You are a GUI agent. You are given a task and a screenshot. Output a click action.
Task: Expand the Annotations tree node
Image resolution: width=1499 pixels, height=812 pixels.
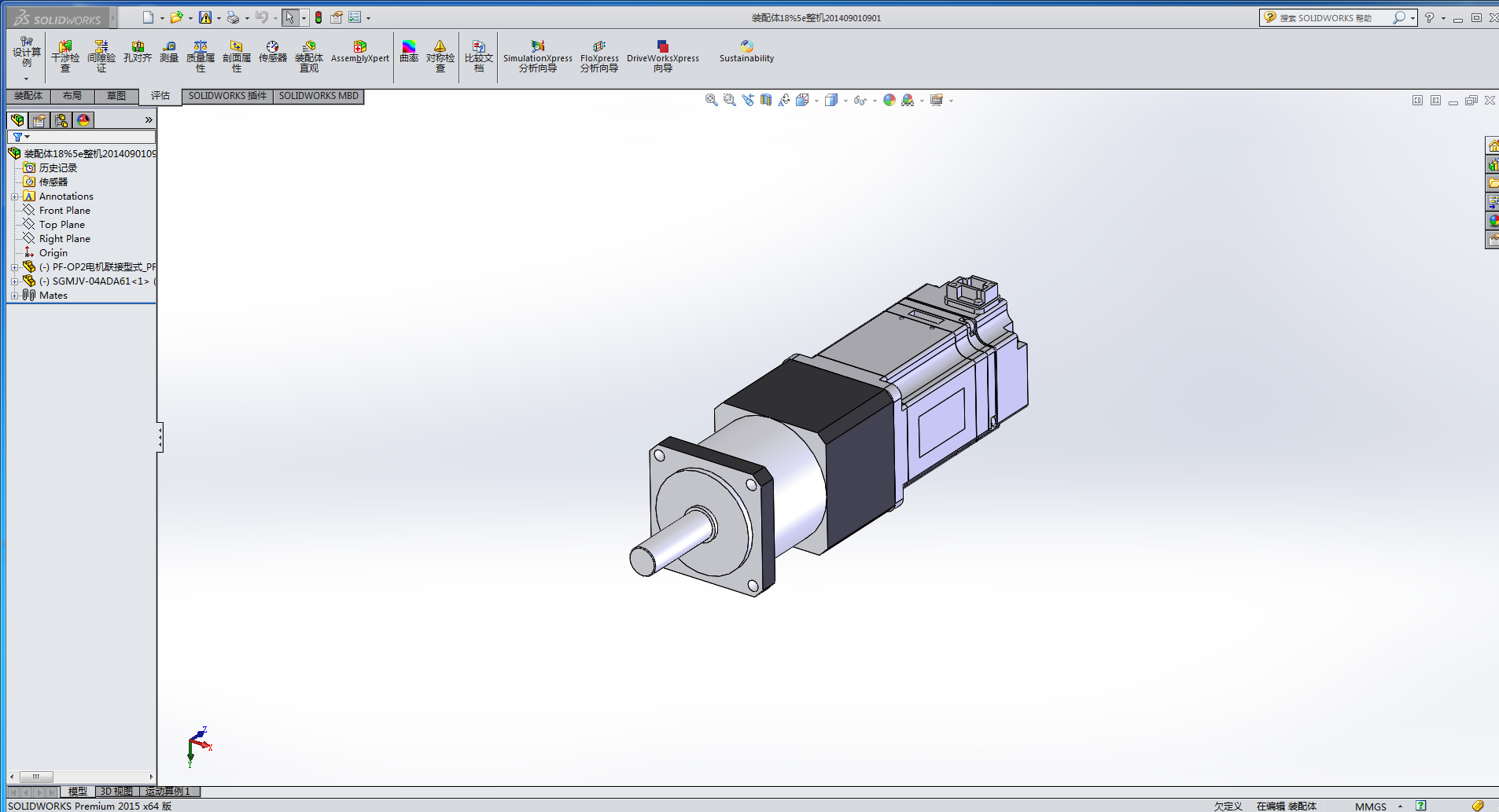point(14,197)
